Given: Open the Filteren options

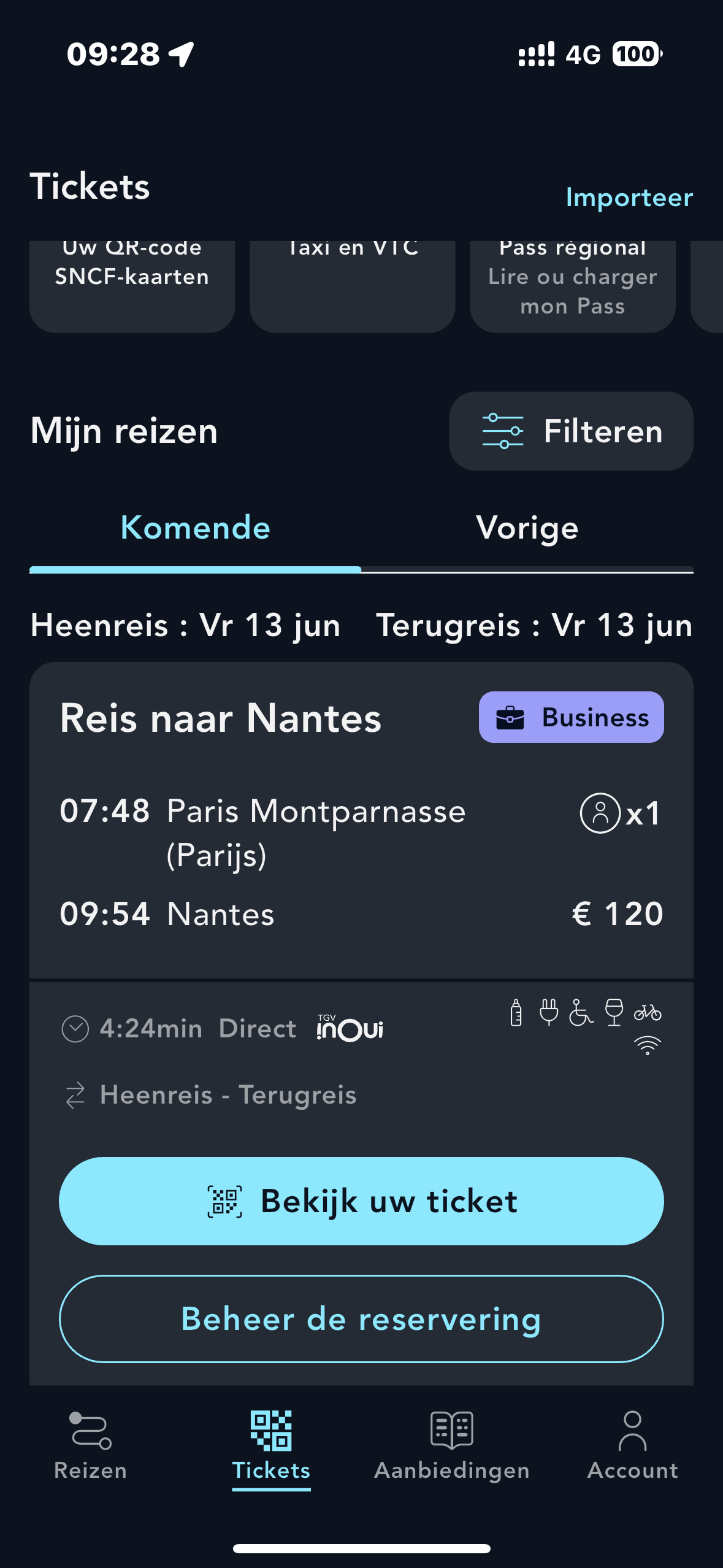Looking at the screenshot, I should [571, 431].
